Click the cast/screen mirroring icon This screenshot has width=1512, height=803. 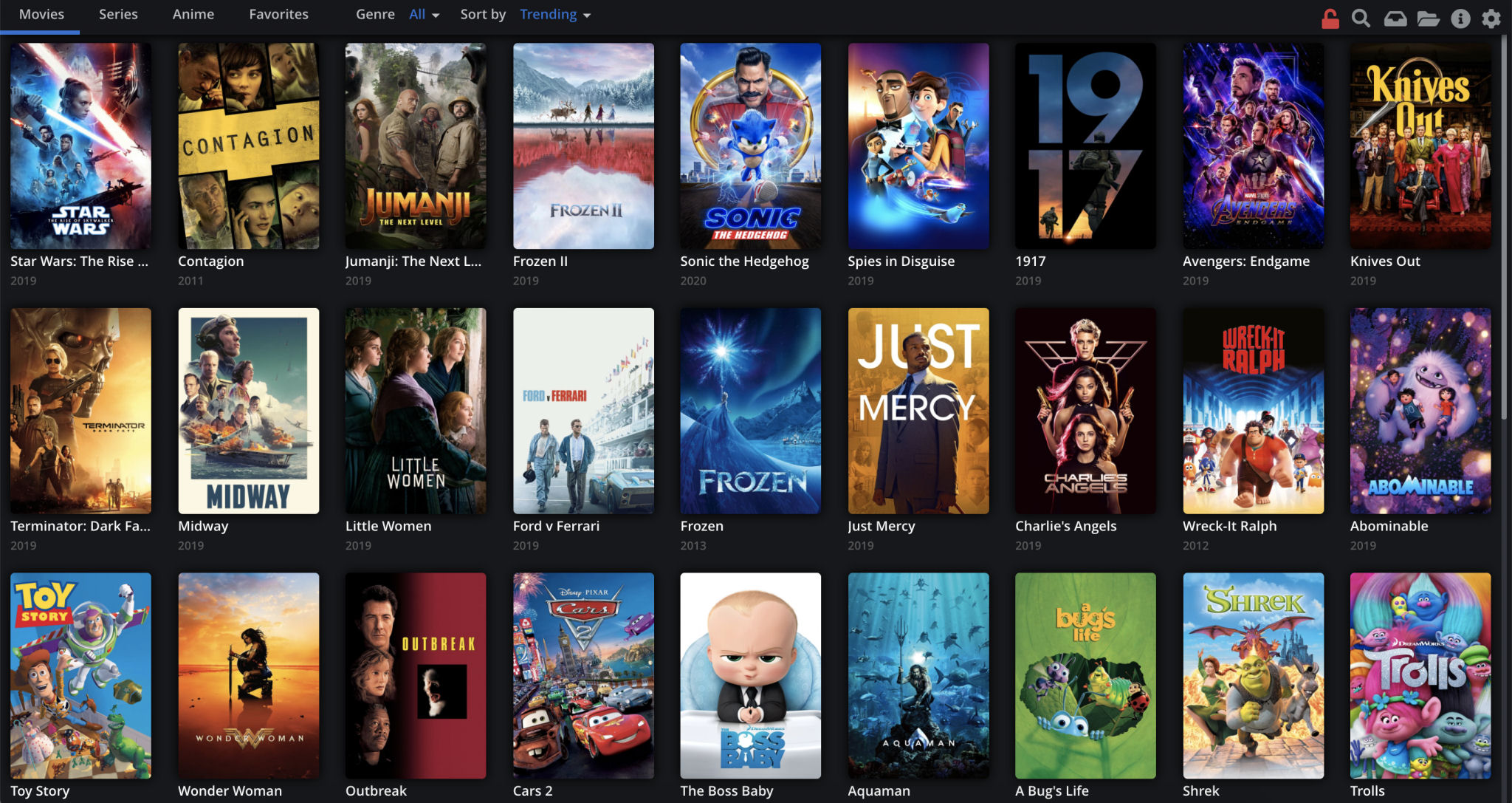pos(1394,14)
